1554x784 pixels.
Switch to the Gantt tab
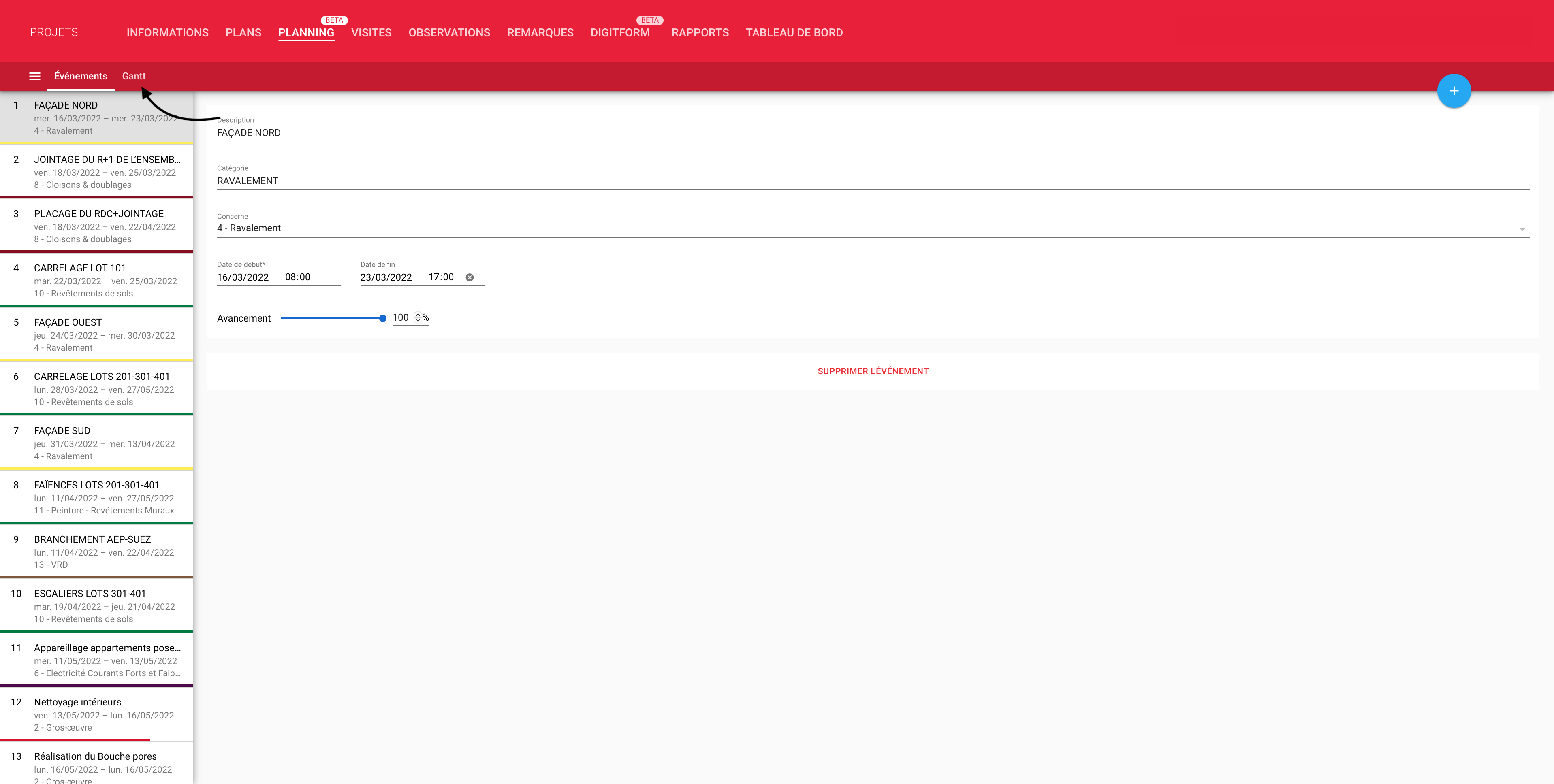(x=133, y=76)
